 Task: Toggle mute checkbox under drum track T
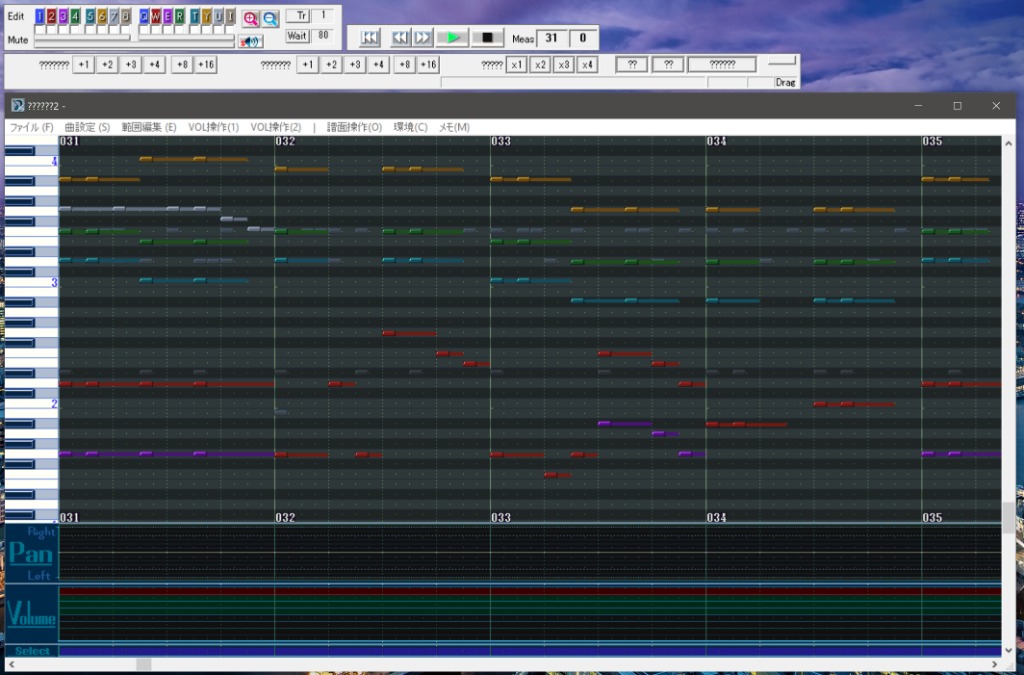[x=195, y=29]
